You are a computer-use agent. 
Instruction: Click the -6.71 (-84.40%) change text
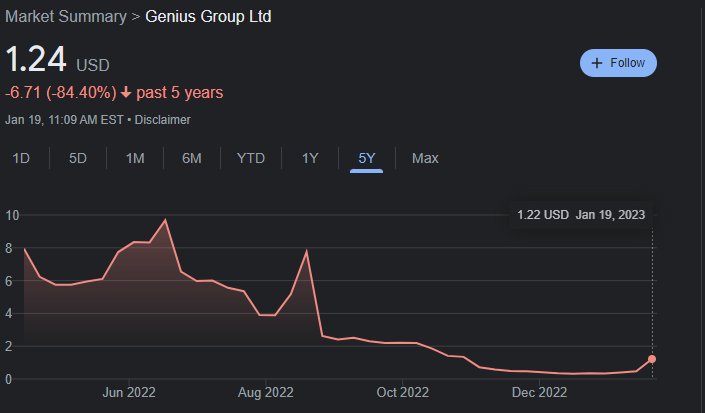pos(61,93)
